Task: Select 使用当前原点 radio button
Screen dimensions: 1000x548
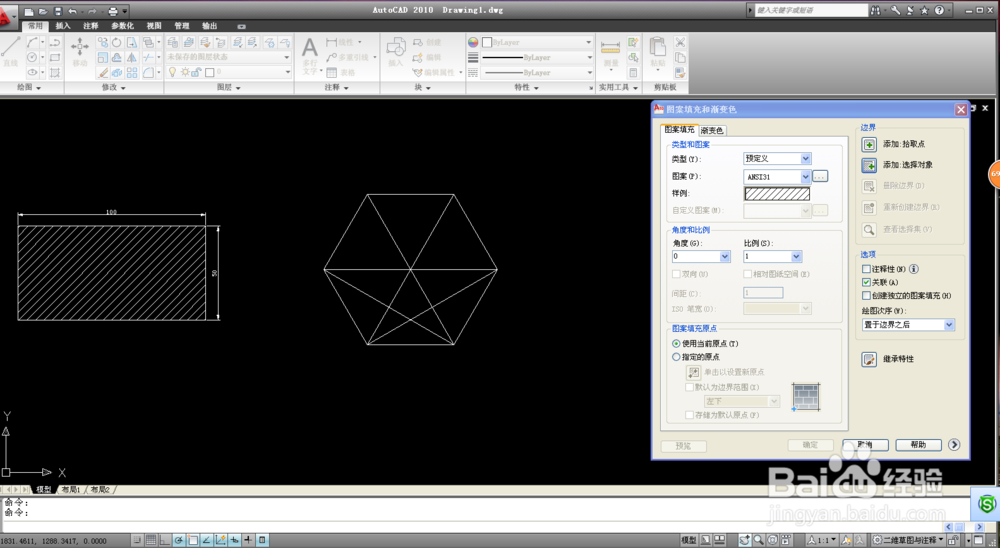Action: point(676,344)
